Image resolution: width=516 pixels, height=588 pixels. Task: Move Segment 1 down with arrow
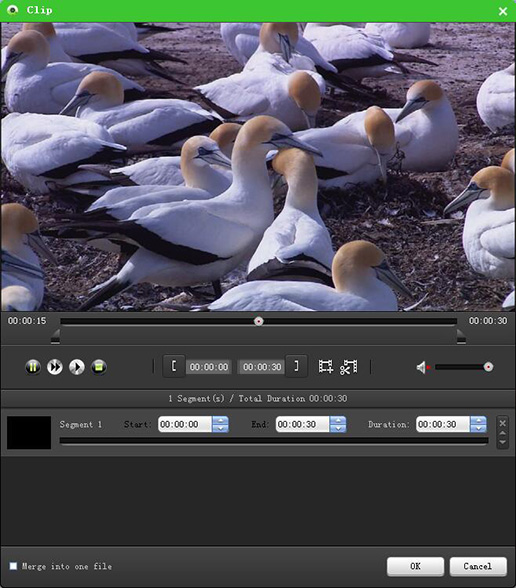click(x=502, y=442)
